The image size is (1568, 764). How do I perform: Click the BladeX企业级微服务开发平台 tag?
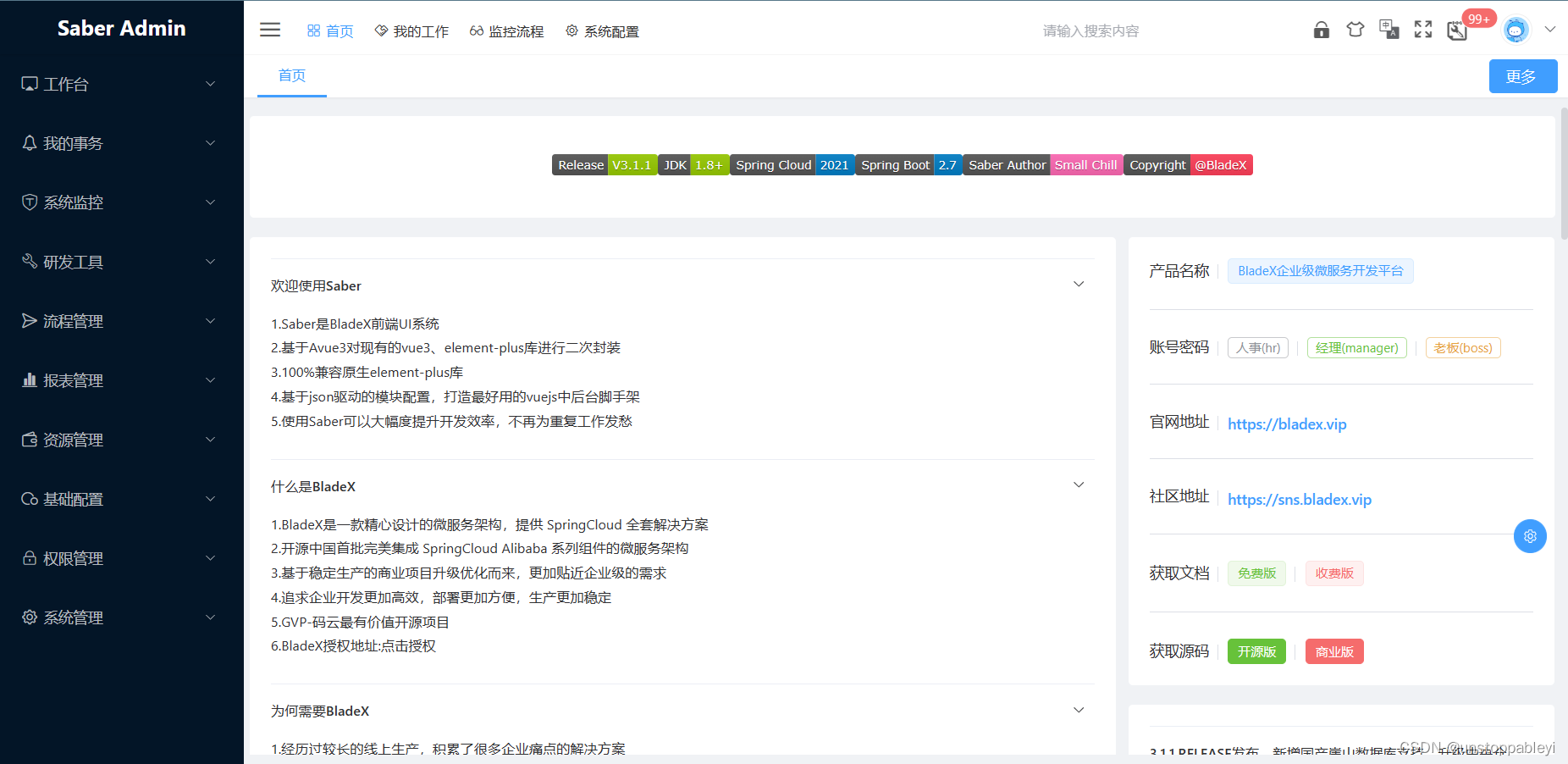tap(1321, 271)
